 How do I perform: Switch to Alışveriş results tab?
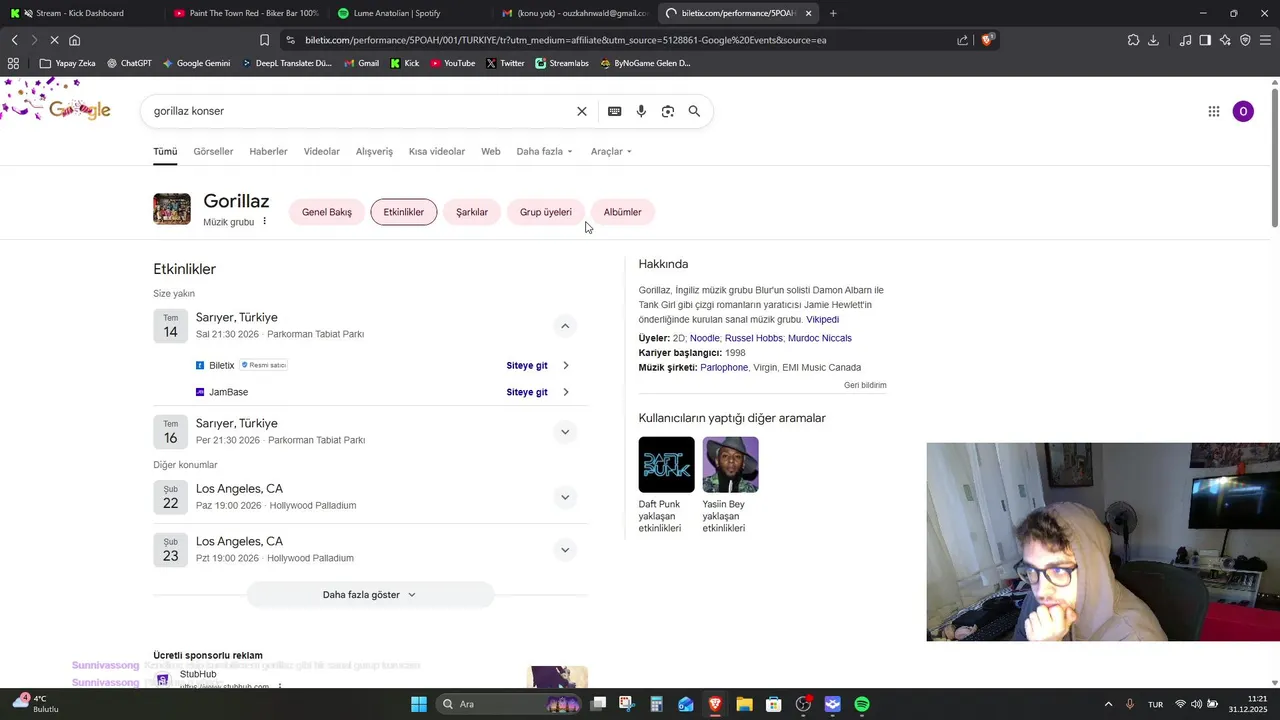pos(374,152)
